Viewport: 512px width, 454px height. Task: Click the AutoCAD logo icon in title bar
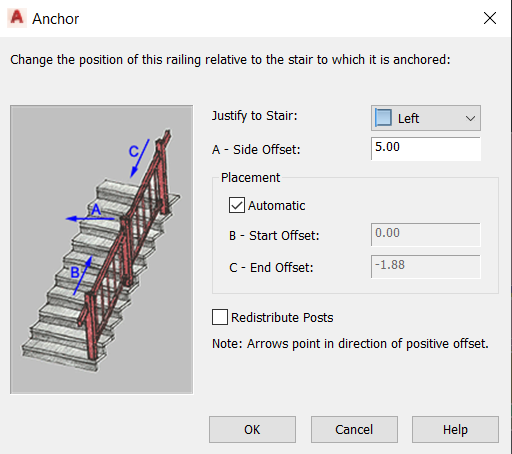pyautogui.click(x=17, y=18)
